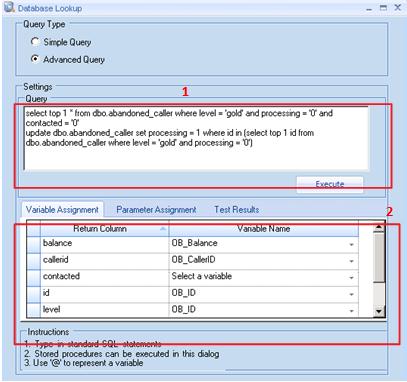Image resolution: width=407 pixels, height=382 pixels.
Task: Select the Simple Query radio button
Action: [x=35, y=42]
